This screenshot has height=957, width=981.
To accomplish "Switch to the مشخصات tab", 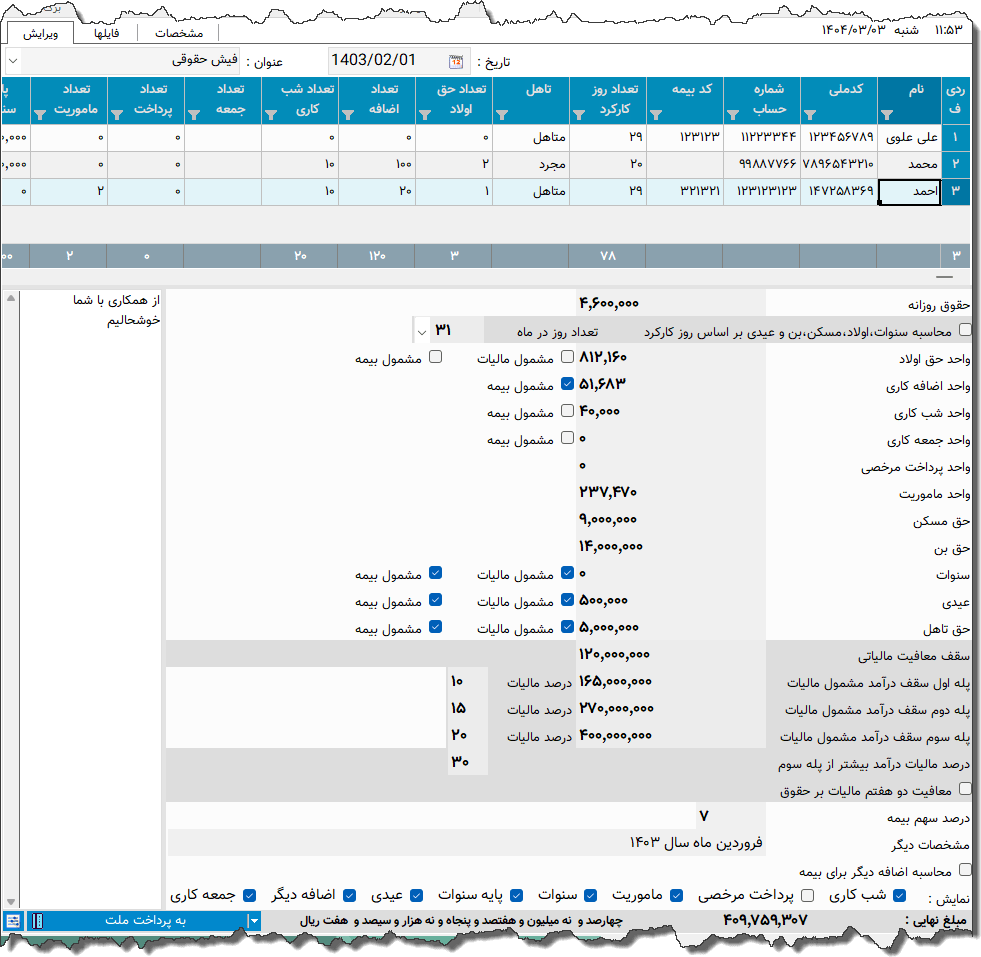I will coord(178,33).
